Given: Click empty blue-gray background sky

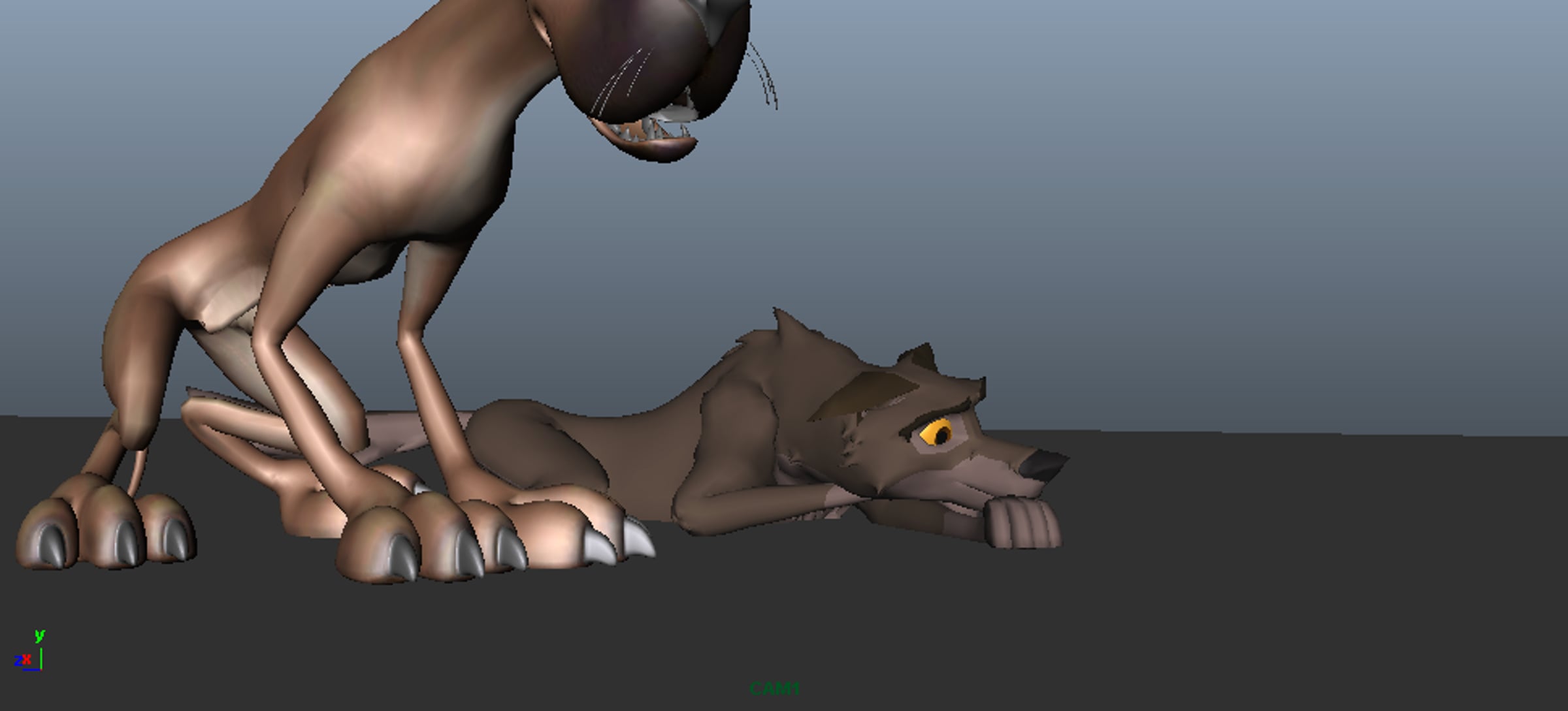Looking at the screenshot, I should click(x=1176, y=196).
